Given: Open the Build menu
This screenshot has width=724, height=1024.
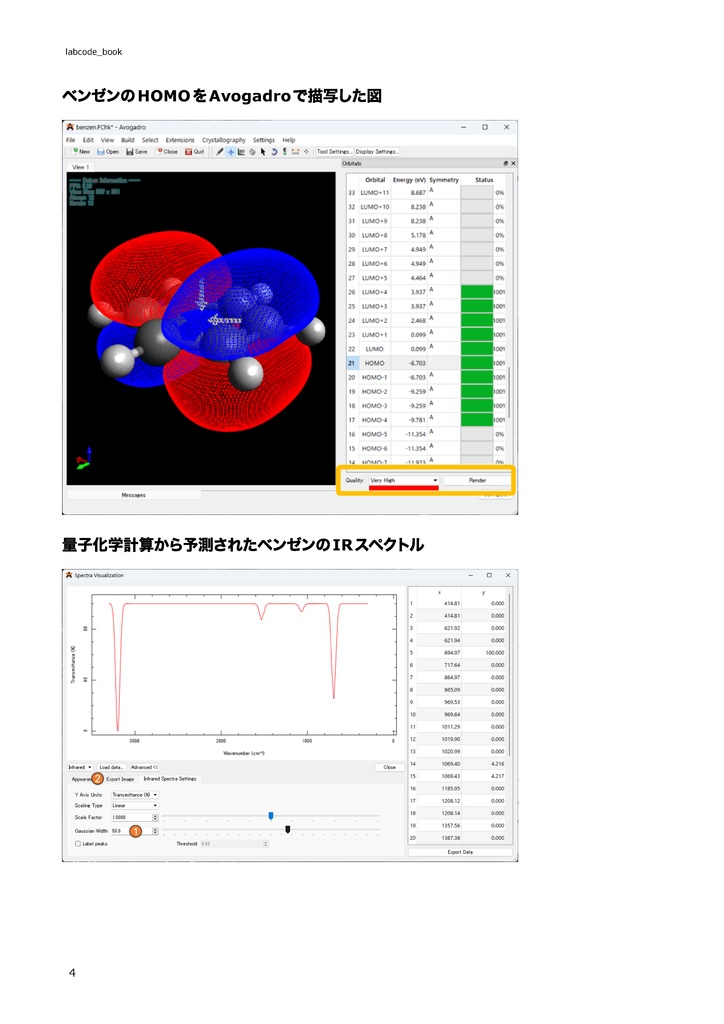Looking at the screenshot, I should pyautogui.click(x=128, y=140).
